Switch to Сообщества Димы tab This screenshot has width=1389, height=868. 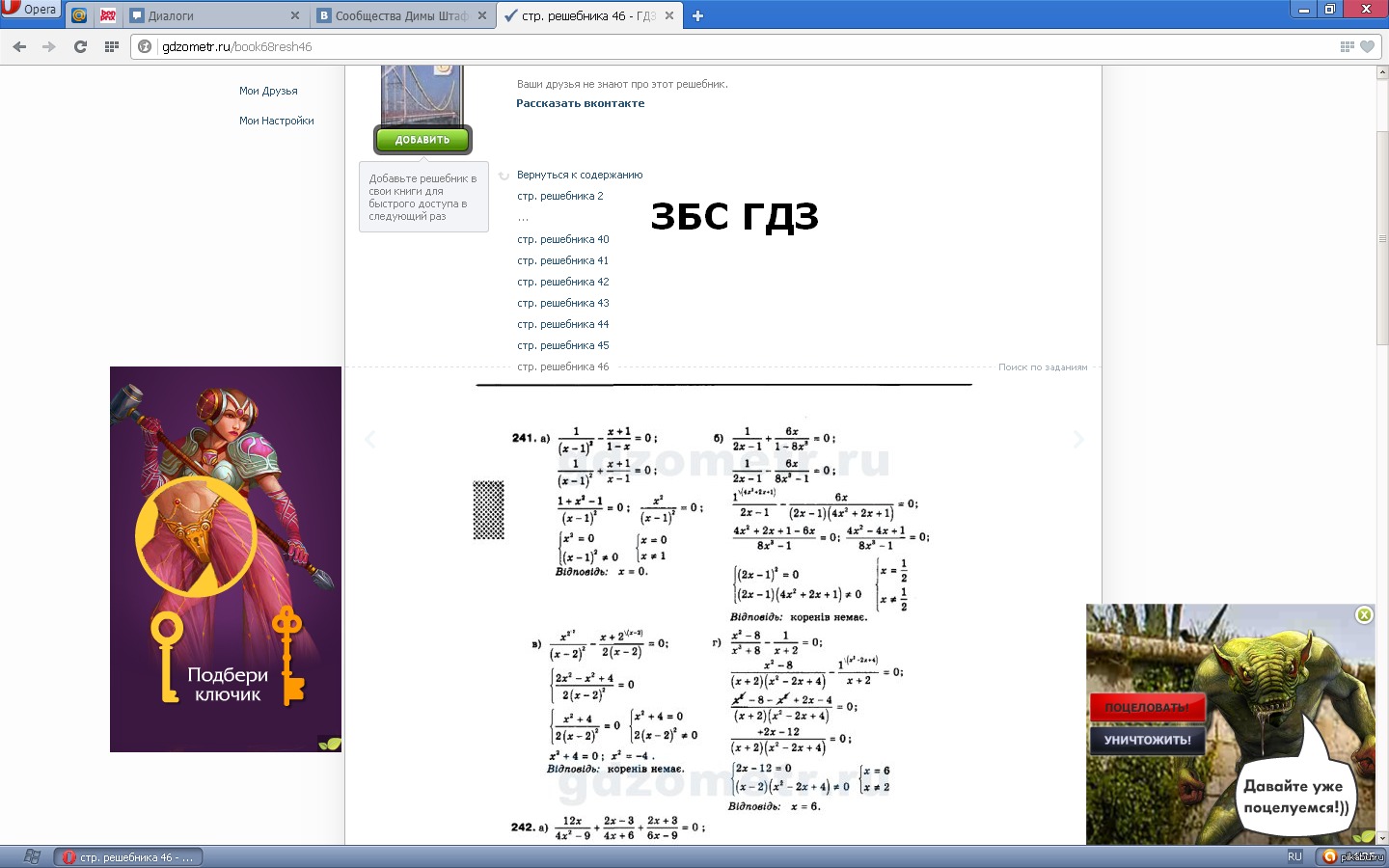400,15
